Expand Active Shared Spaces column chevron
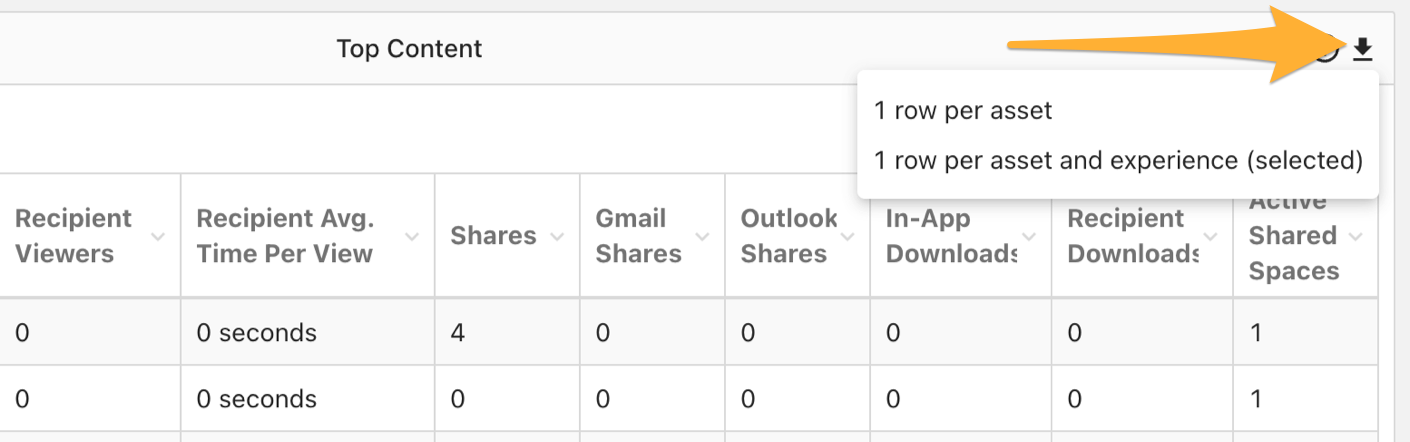 [1356, 236]
